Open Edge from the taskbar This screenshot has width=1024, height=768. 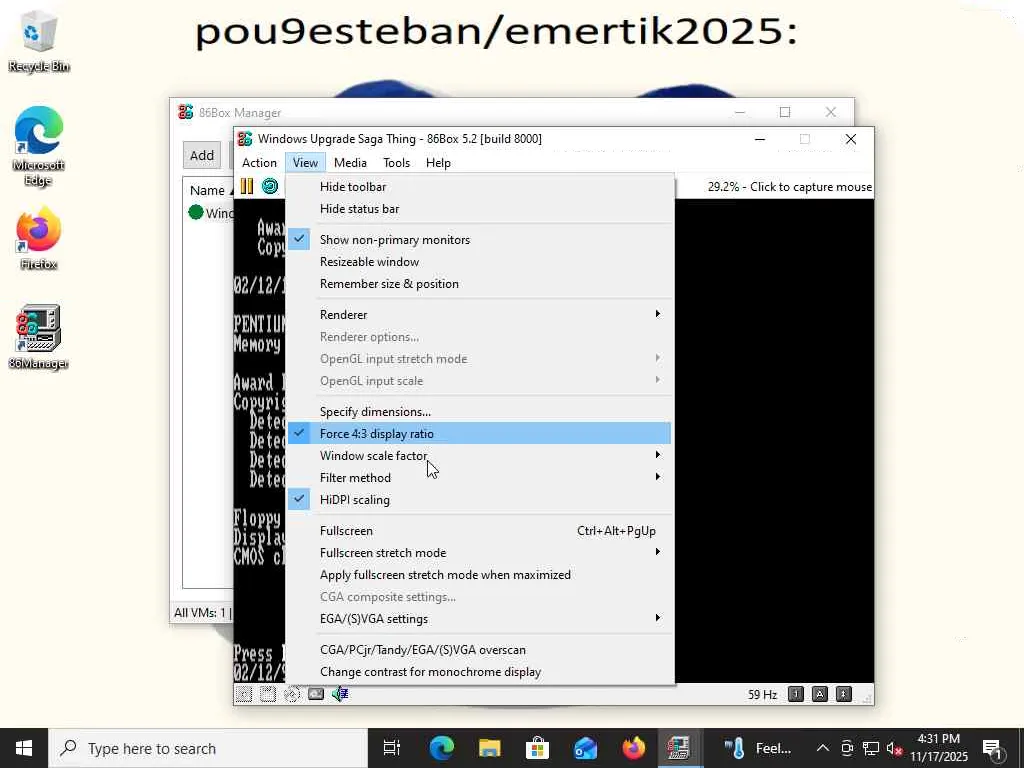(x=441, y=748)
